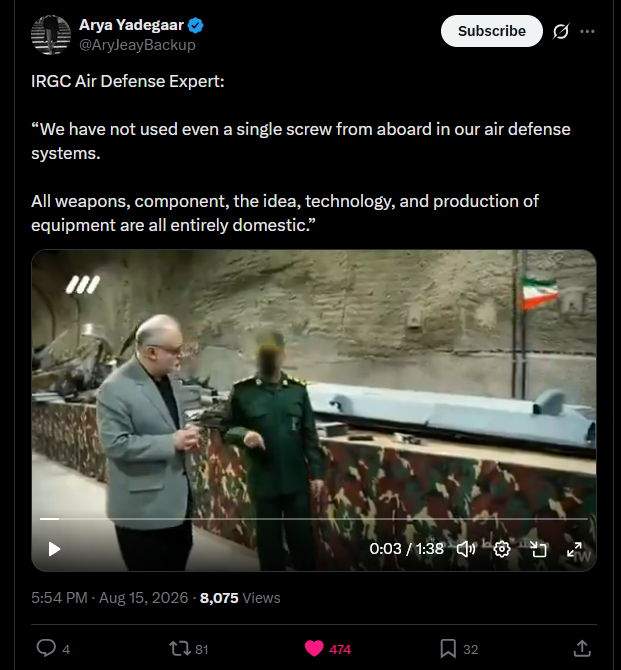Toggle the pink like heart

314,649
